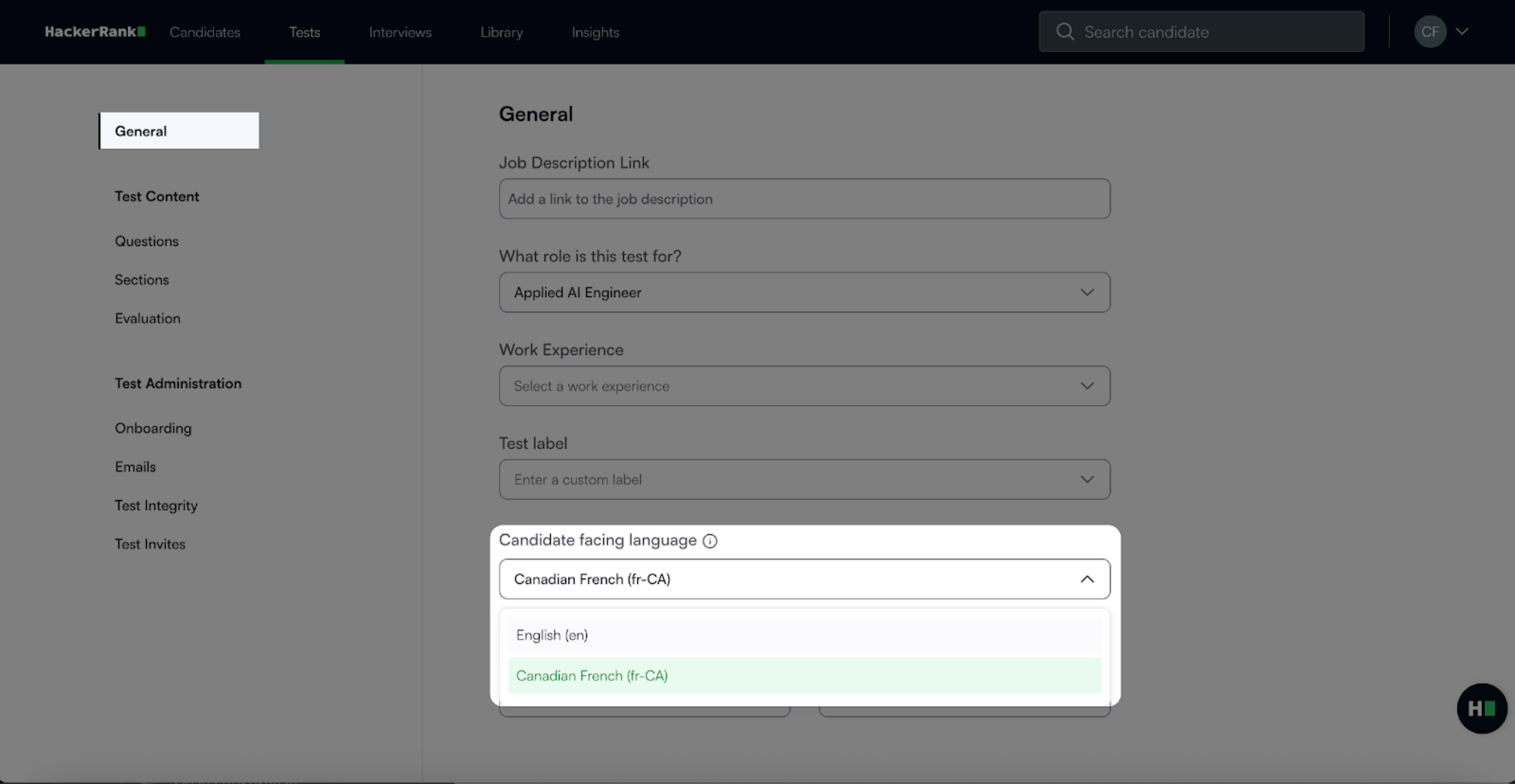Go to the Candidates tab
Viewport: 1515px width, 784px height.
pos(205,32)
